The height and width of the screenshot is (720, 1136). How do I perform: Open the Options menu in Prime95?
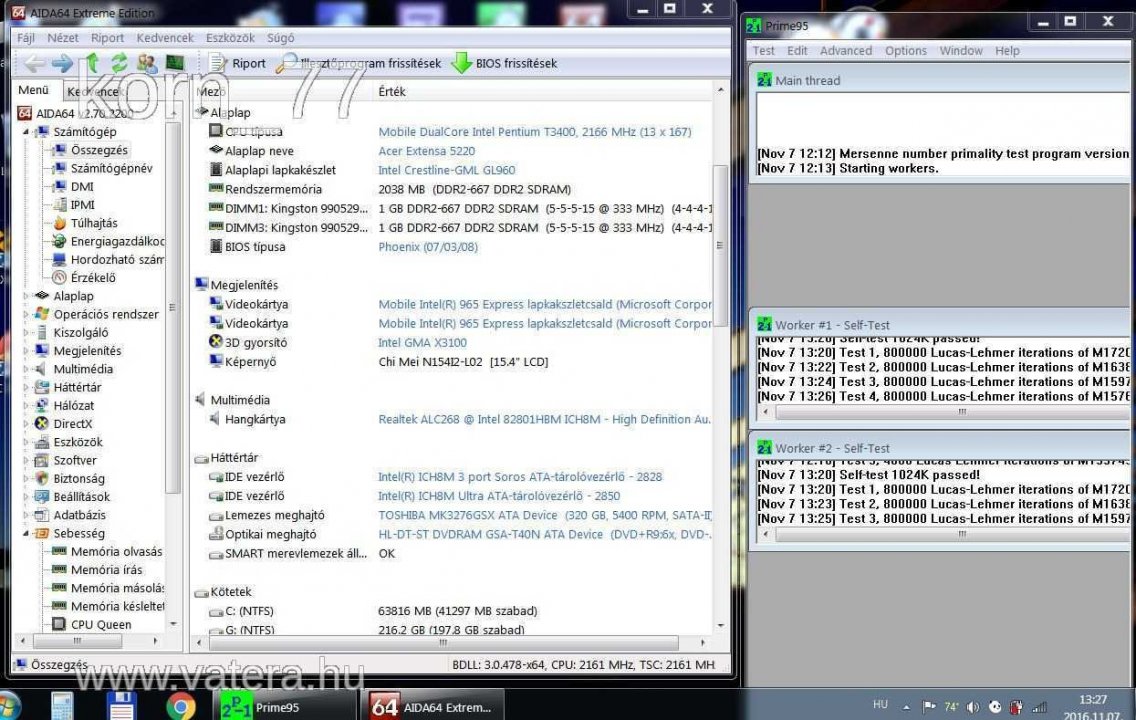coord(906,51)
